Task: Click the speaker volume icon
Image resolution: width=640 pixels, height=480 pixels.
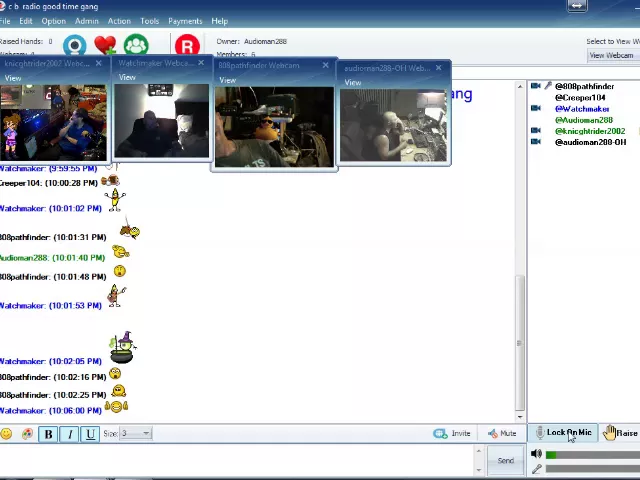Action: [537, 453]
